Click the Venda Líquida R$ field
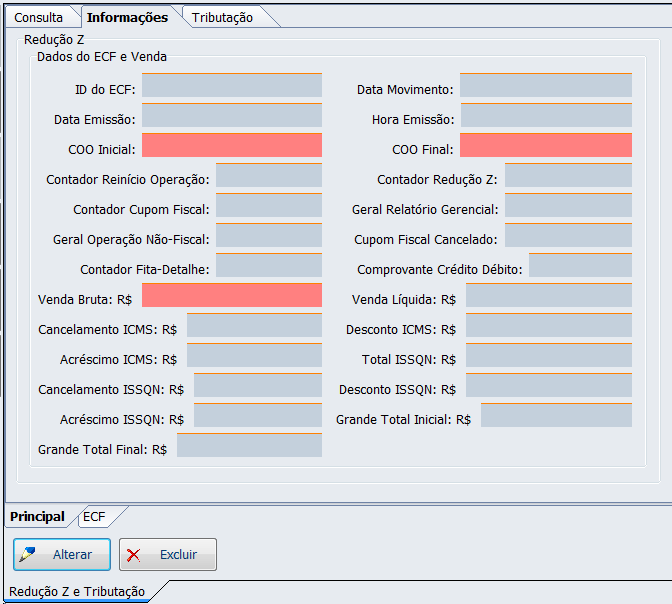Viewport: 672px width, 604px height. (548, 296)
